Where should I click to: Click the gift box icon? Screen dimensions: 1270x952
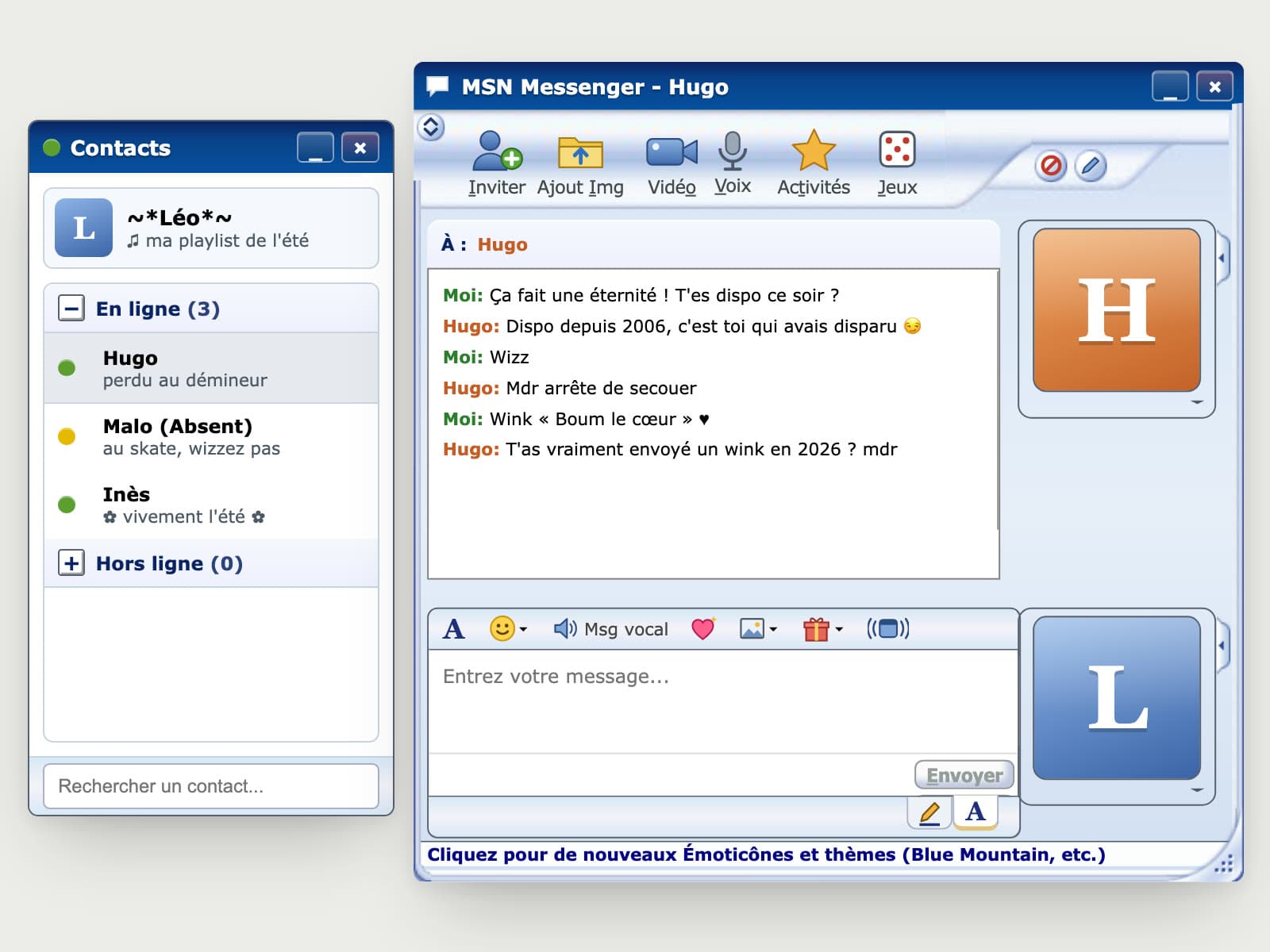point(816,629)
